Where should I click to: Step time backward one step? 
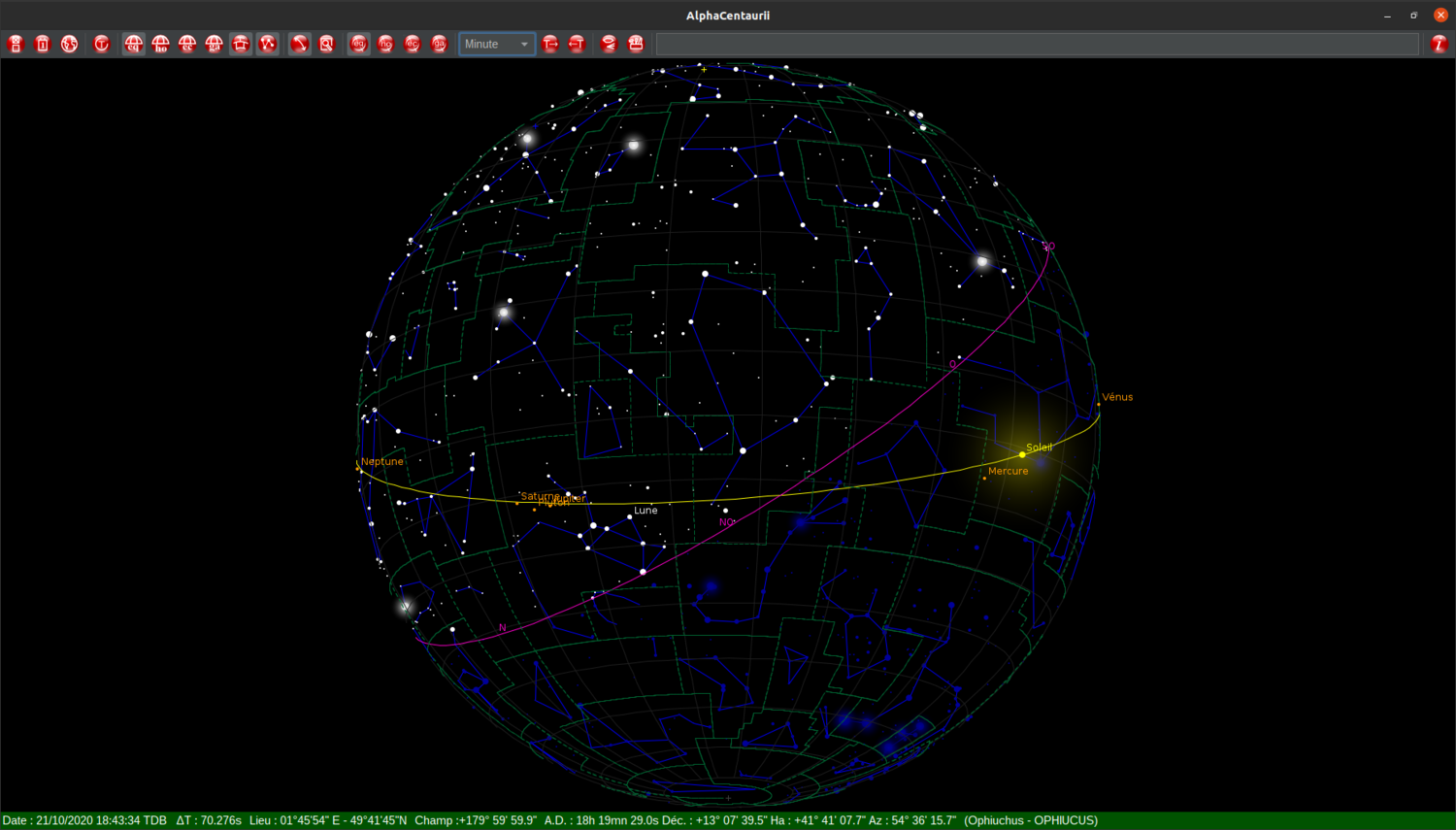coord(577,44)
